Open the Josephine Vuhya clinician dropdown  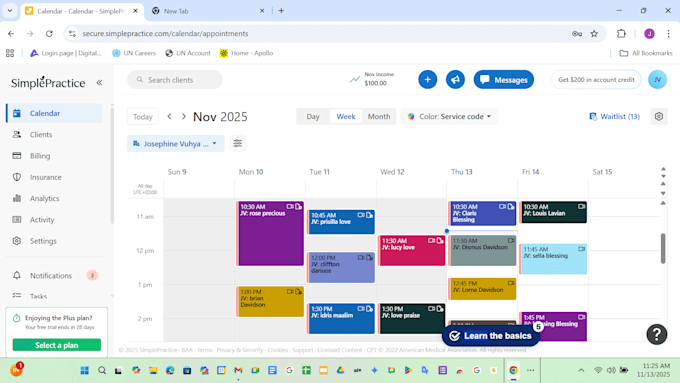click(176, 144)
